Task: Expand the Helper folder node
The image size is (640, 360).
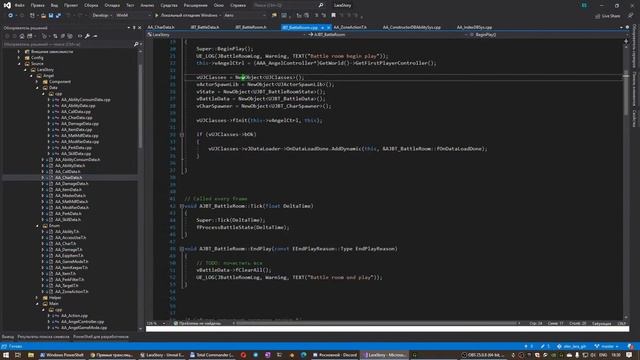Action: pyautogui.click(x=37, y=298)
